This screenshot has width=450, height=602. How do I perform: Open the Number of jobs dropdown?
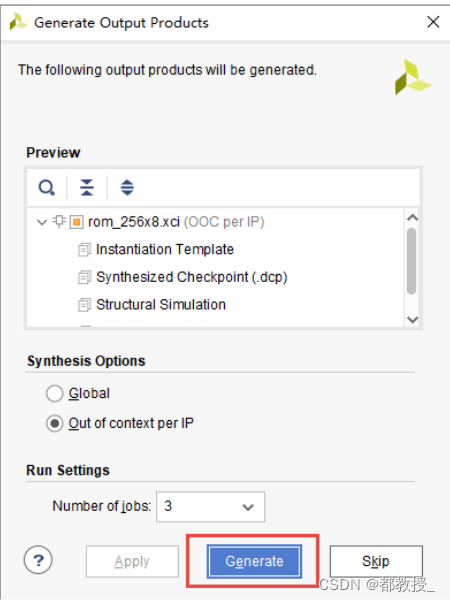tap(210, 507)
